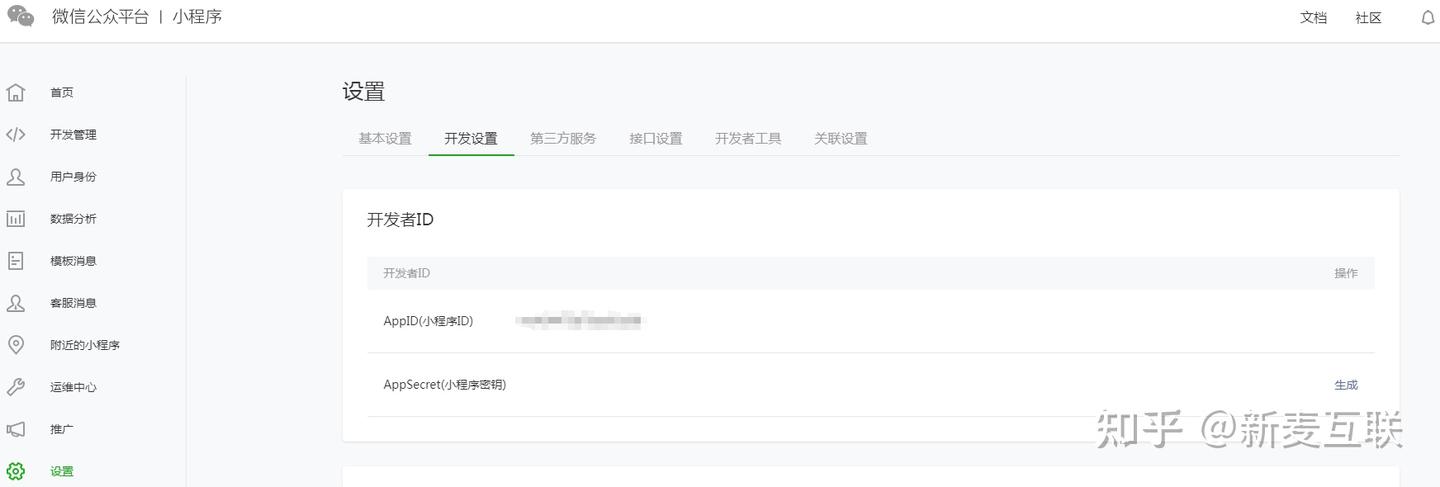Open notifications via the bell icon
1440x487 pixels.
click(1428, 18)
